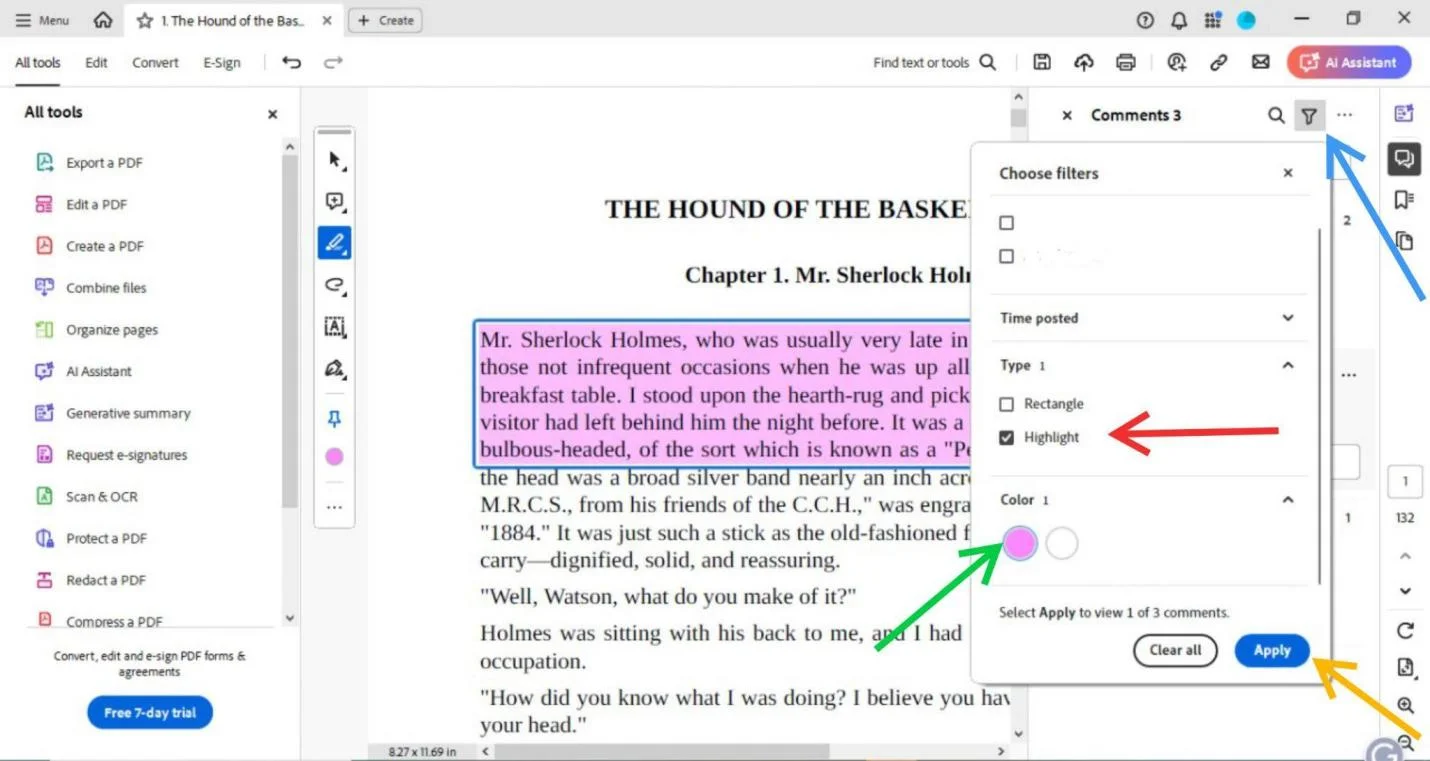The height and width of the screenshot is (761, 1430).
Task: Save the file with disk icon
Action: (x=1042, y=62)
